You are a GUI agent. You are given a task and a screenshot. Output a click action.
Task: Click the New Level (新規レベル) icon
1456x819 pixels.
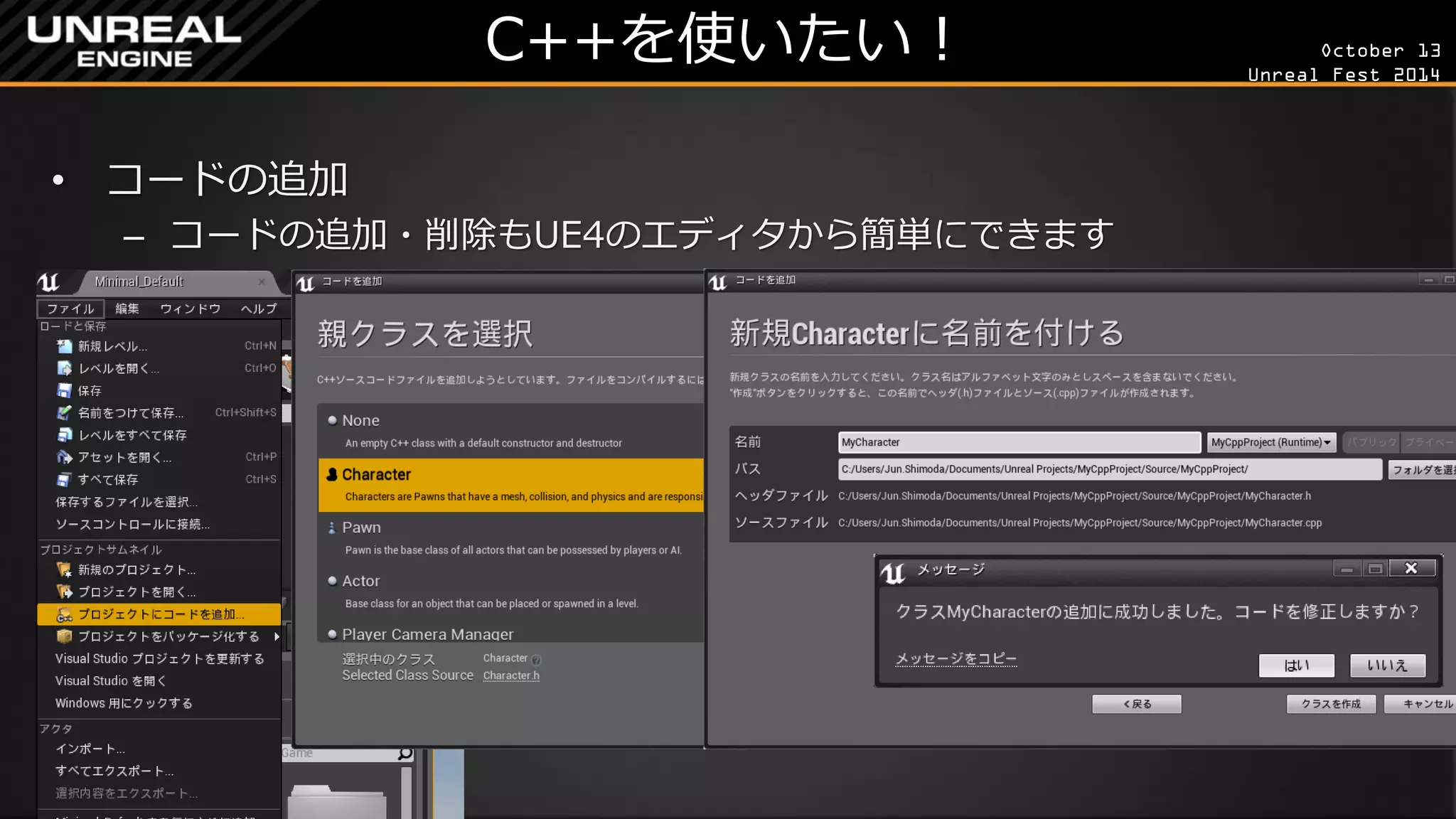pos(65,346)
